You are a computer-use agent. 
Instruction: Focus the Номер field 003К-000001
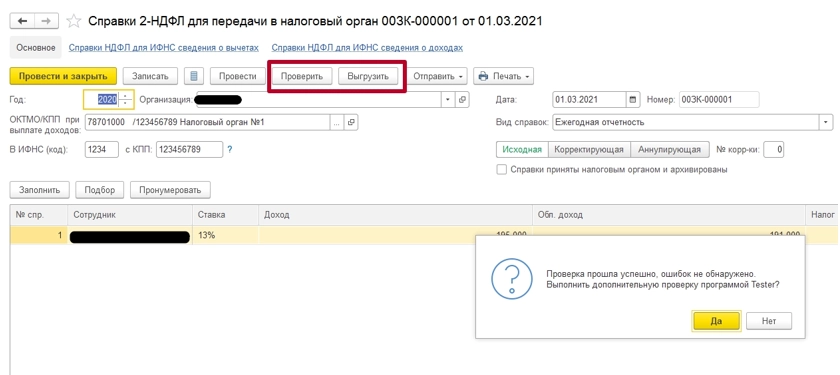pos(719,100)
